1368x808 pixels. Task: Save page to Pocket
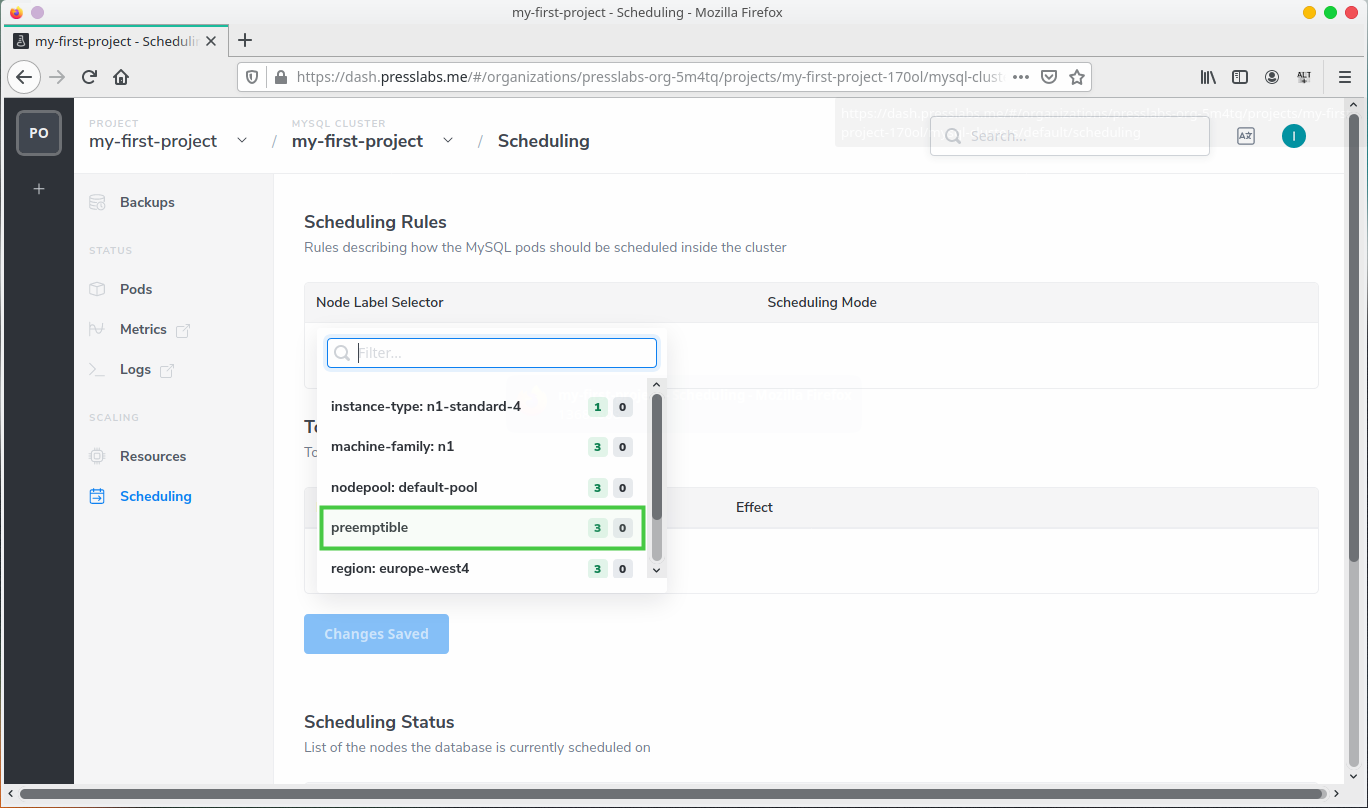[1049, 77]
